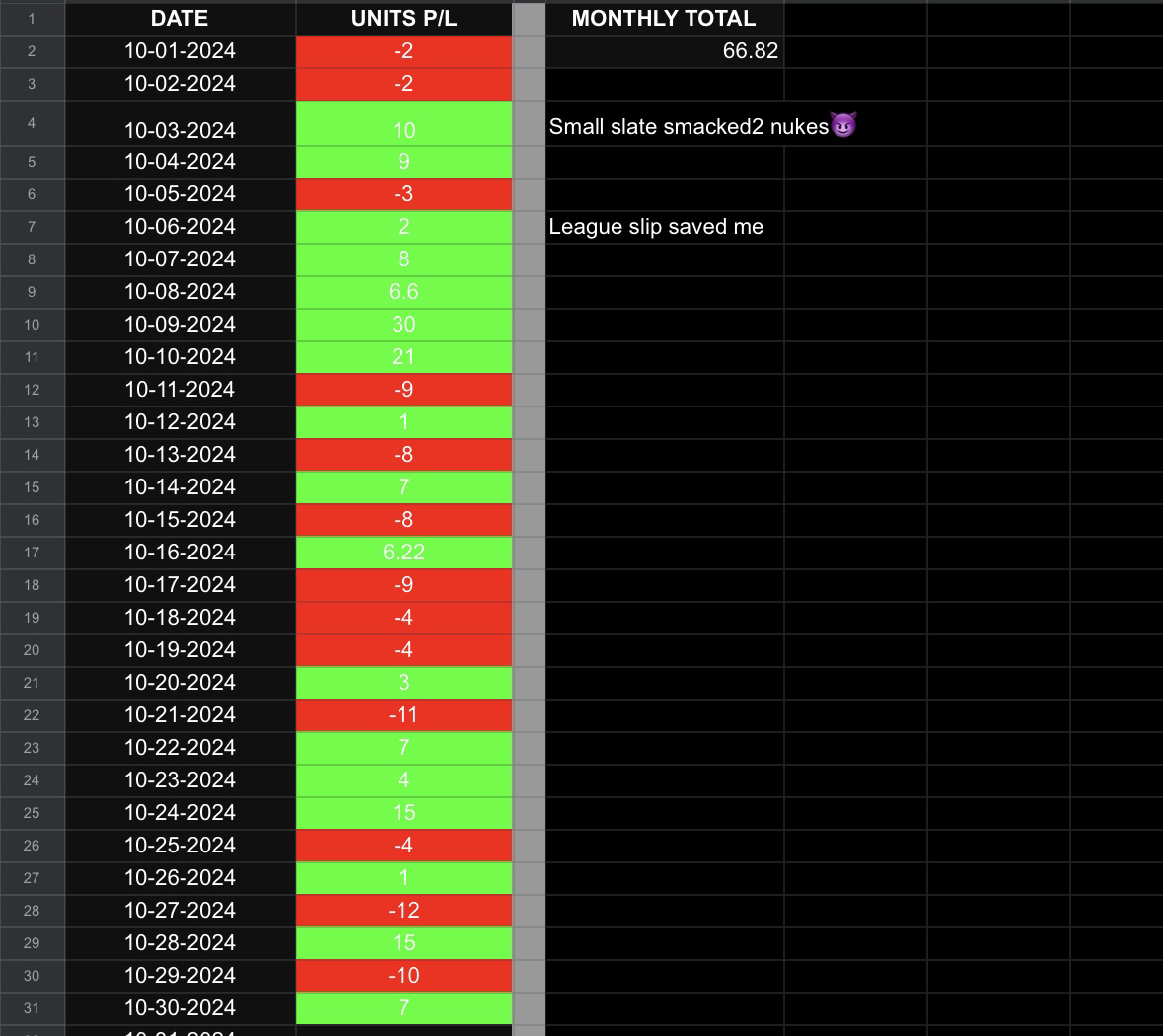This screenshot has width=1163, height=1036.
Task: Click the date 10-27-2024
Action: click(x=181, y=910)
